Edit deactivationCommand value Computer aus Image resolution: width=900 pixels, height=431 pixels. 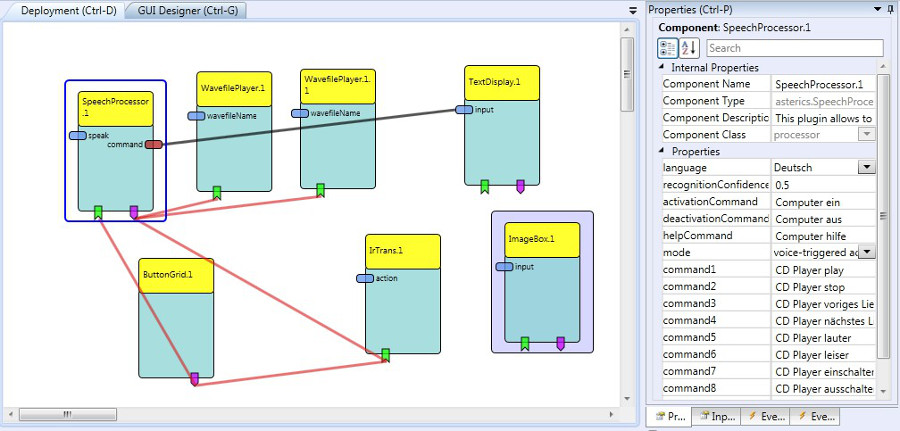824,219
